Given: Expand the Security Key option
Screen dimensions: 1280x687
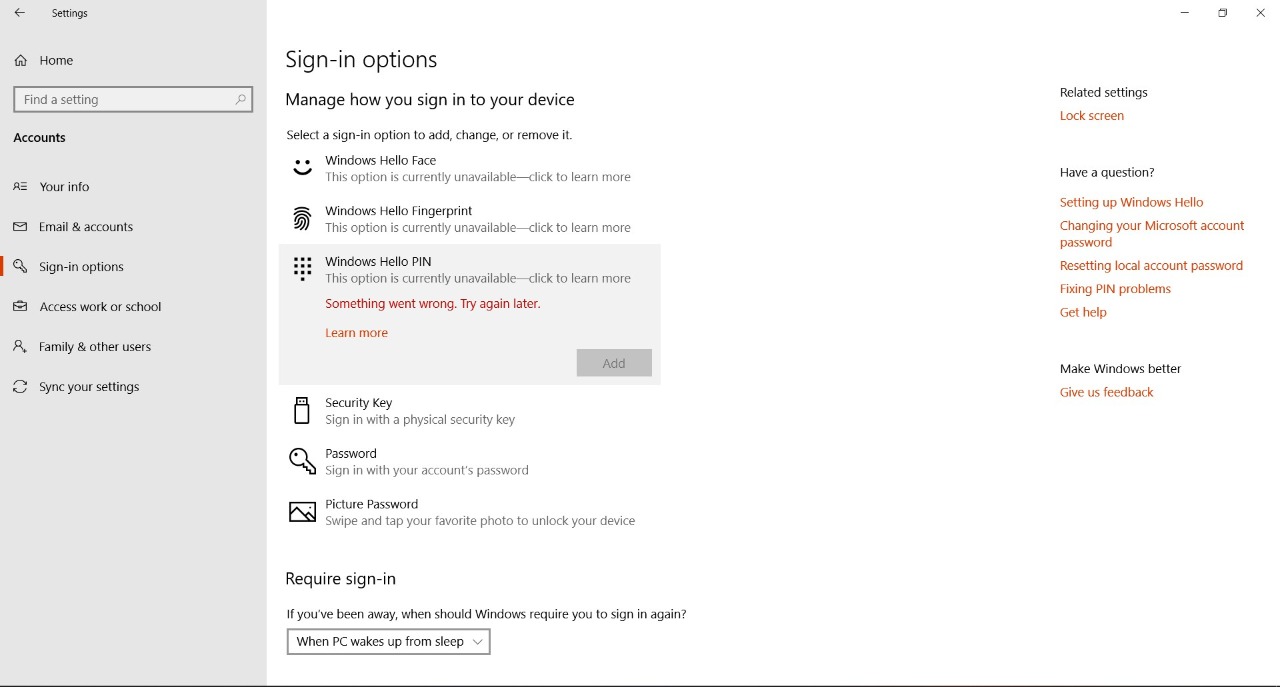Looking at the screenshot, I should (x=469, y=411).
